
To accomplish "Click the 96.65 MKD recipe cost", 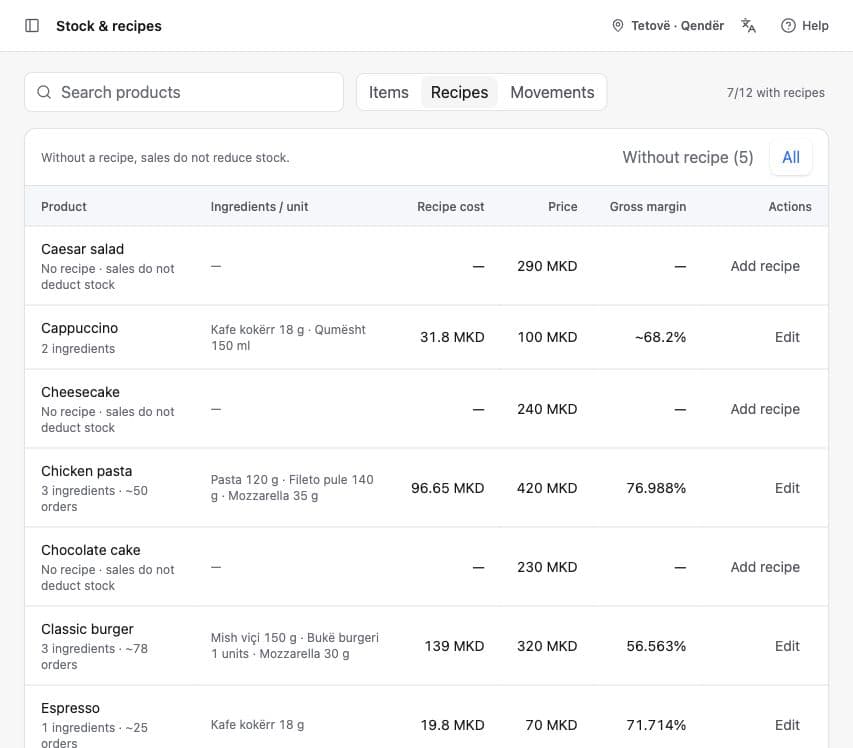I will (x=447, y=488).
